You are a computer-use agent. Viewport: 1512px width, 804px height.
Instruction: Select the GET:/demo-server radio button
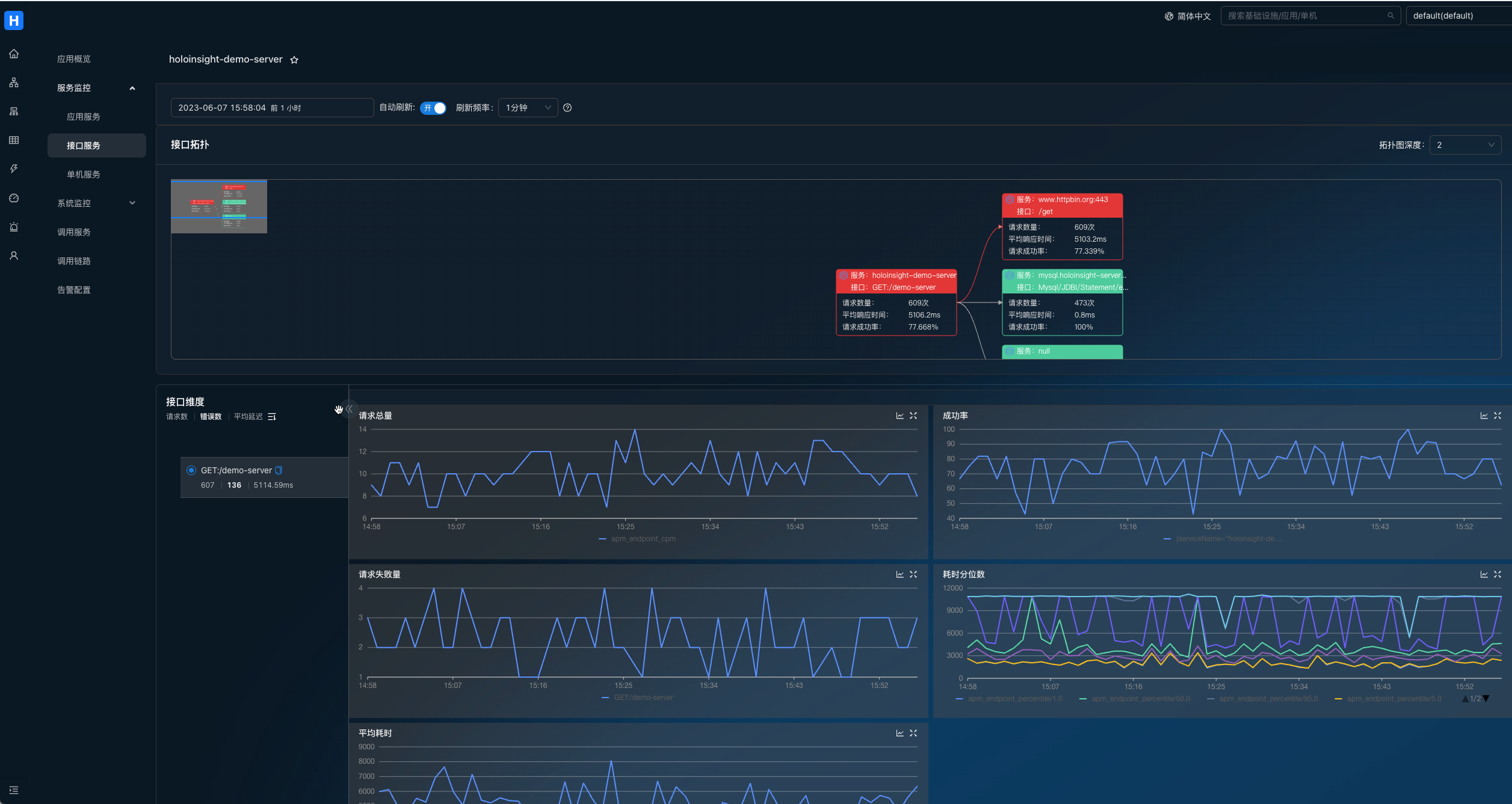tap(191, 470)
